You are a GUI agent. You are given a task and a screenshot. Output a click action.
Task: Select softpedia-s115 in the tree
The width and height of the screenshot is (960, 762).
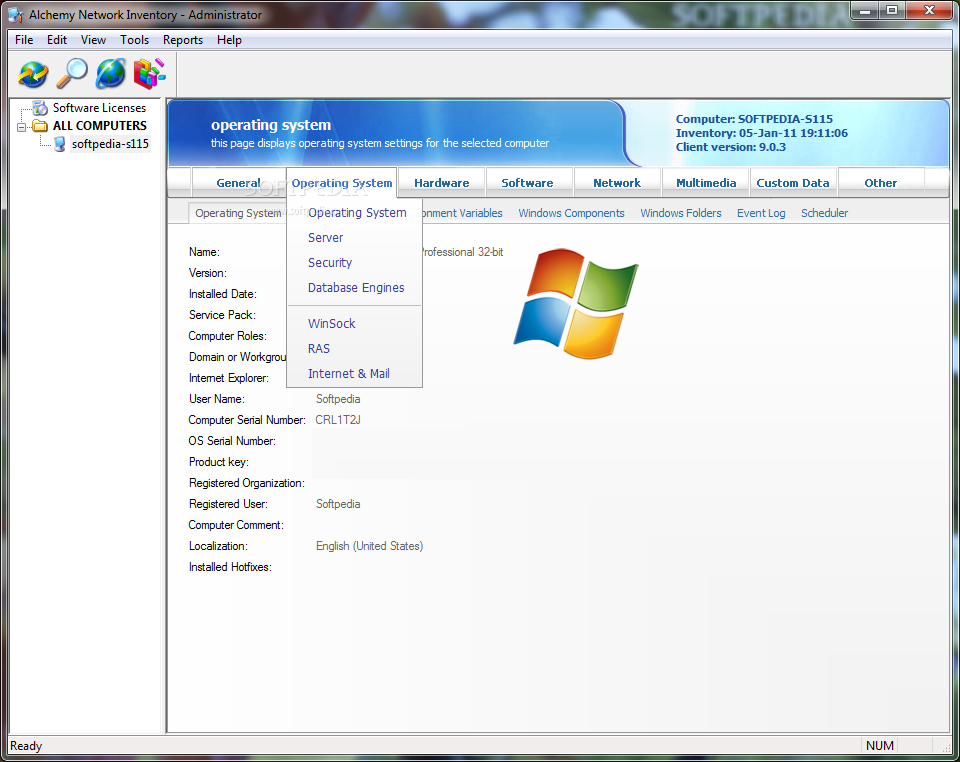pyautogui.click(x=110, y=144)
